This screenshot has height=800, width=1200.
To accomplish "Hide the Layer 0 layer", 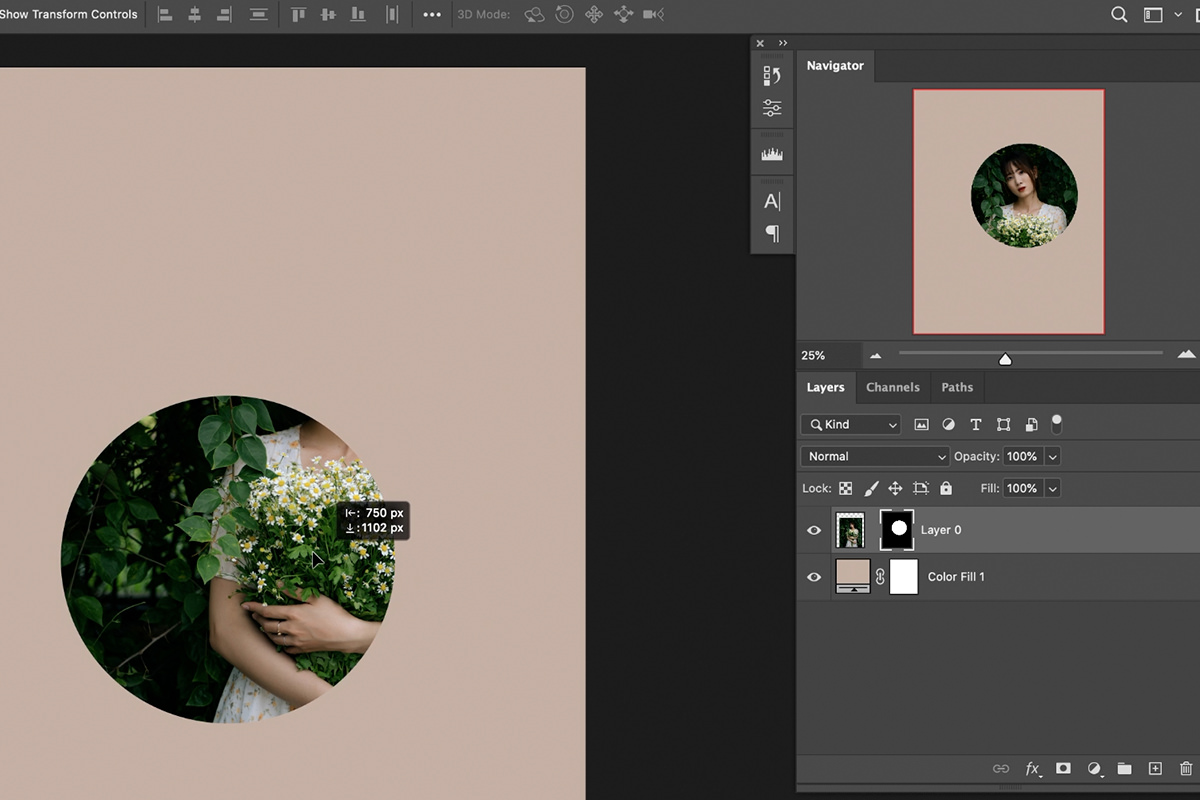I will coord(814,530).
